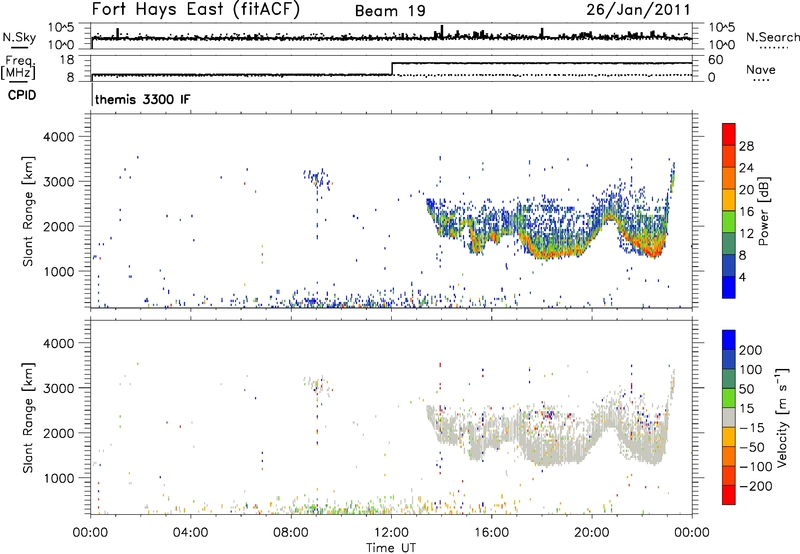
Task: Click the '24' Power colorbar tick
Action: click(x=746, y=168)
